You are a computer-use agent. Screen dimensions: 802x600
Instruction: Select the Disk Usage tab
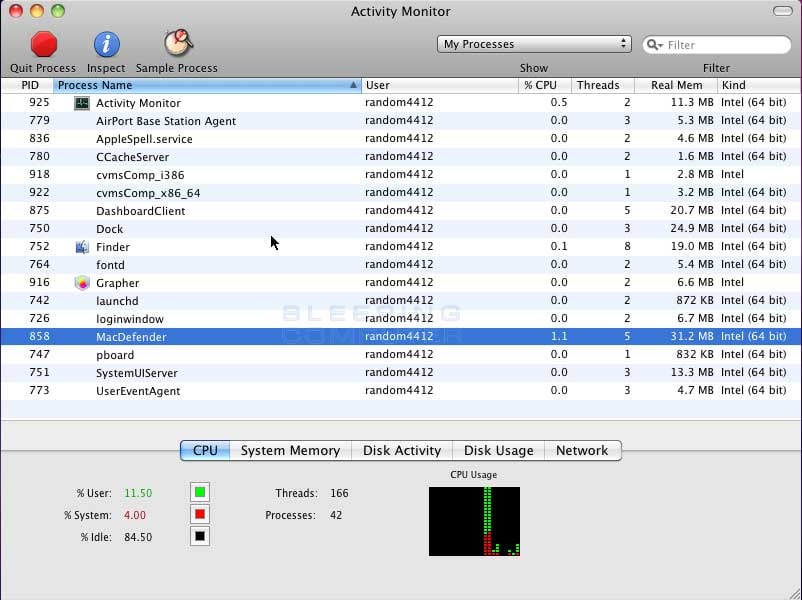pos(499,451)
